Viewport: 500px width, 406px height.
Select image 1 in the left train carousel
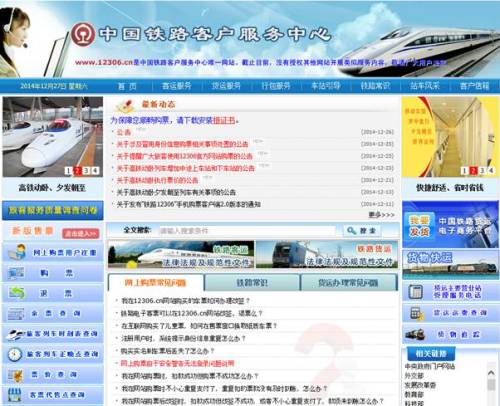click(x=68, y=171)
